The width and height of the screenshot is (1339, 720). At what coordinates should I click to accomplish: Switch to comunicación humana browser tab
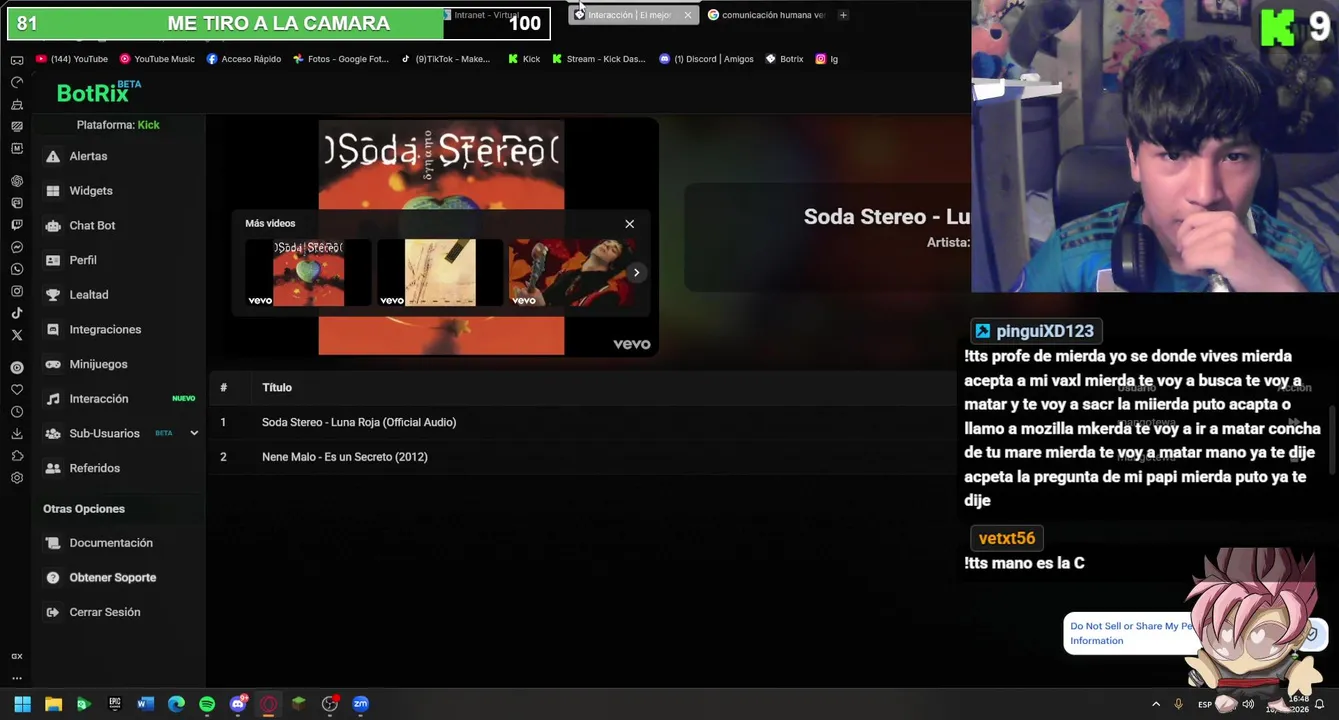(x=767, y=15)
